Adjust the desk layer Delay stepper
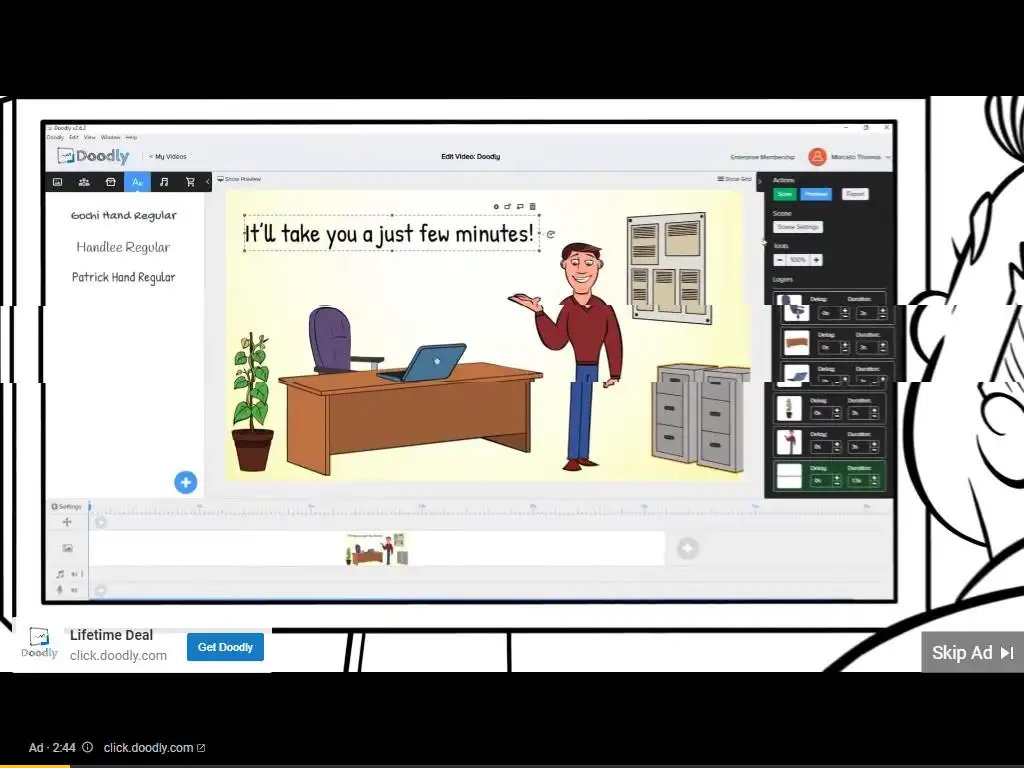This screenshot has width=1024, height=768. pos(845,347)
